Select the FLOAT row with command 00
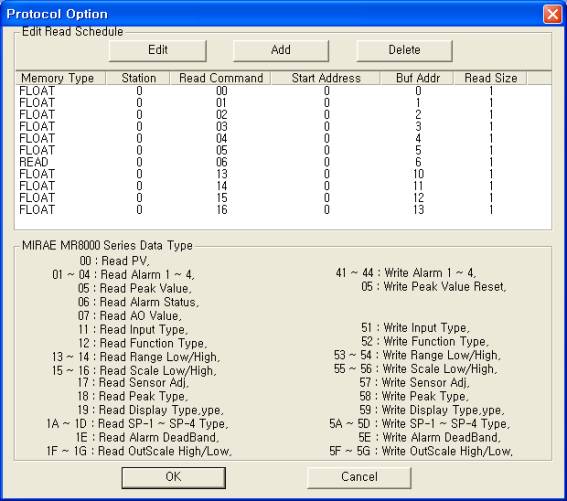 tap(284, 91)
